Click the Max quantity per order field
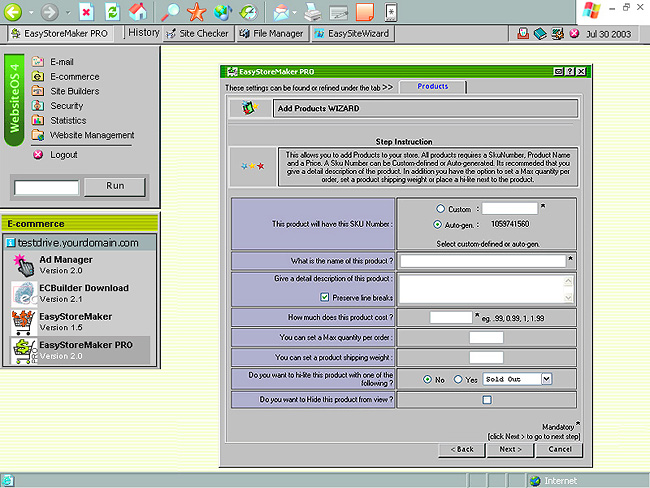Viewport: 650px width, 488px height. click(x=486, y=337)
